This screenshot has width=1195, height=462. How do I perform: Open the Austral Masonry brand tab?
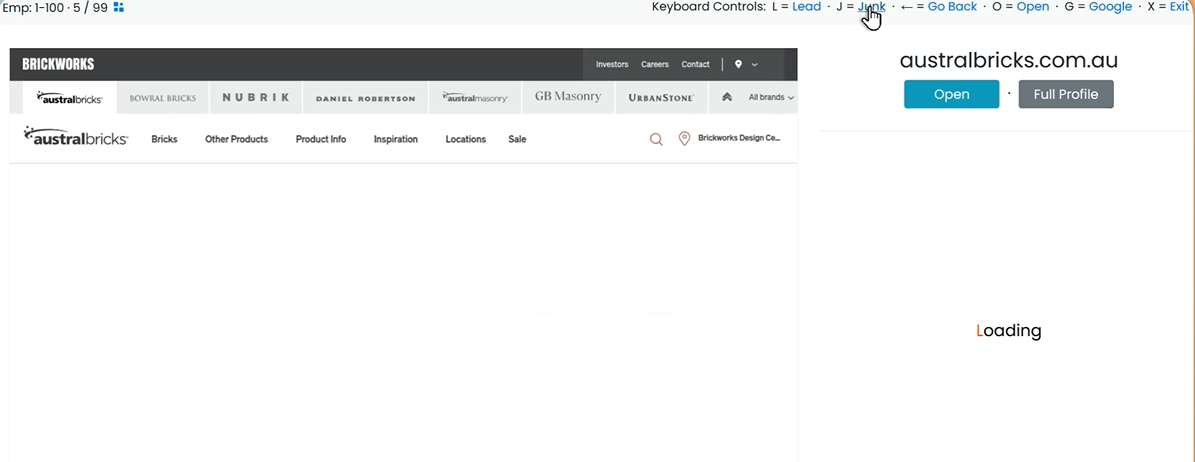(475, 98)
